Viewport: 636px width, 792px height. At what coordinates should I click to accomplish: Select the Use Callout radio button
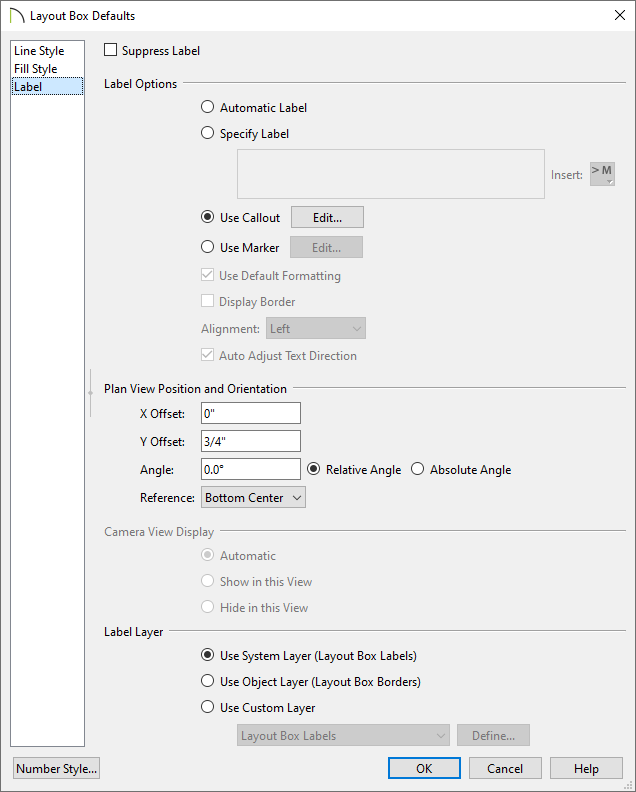[208, 217]
